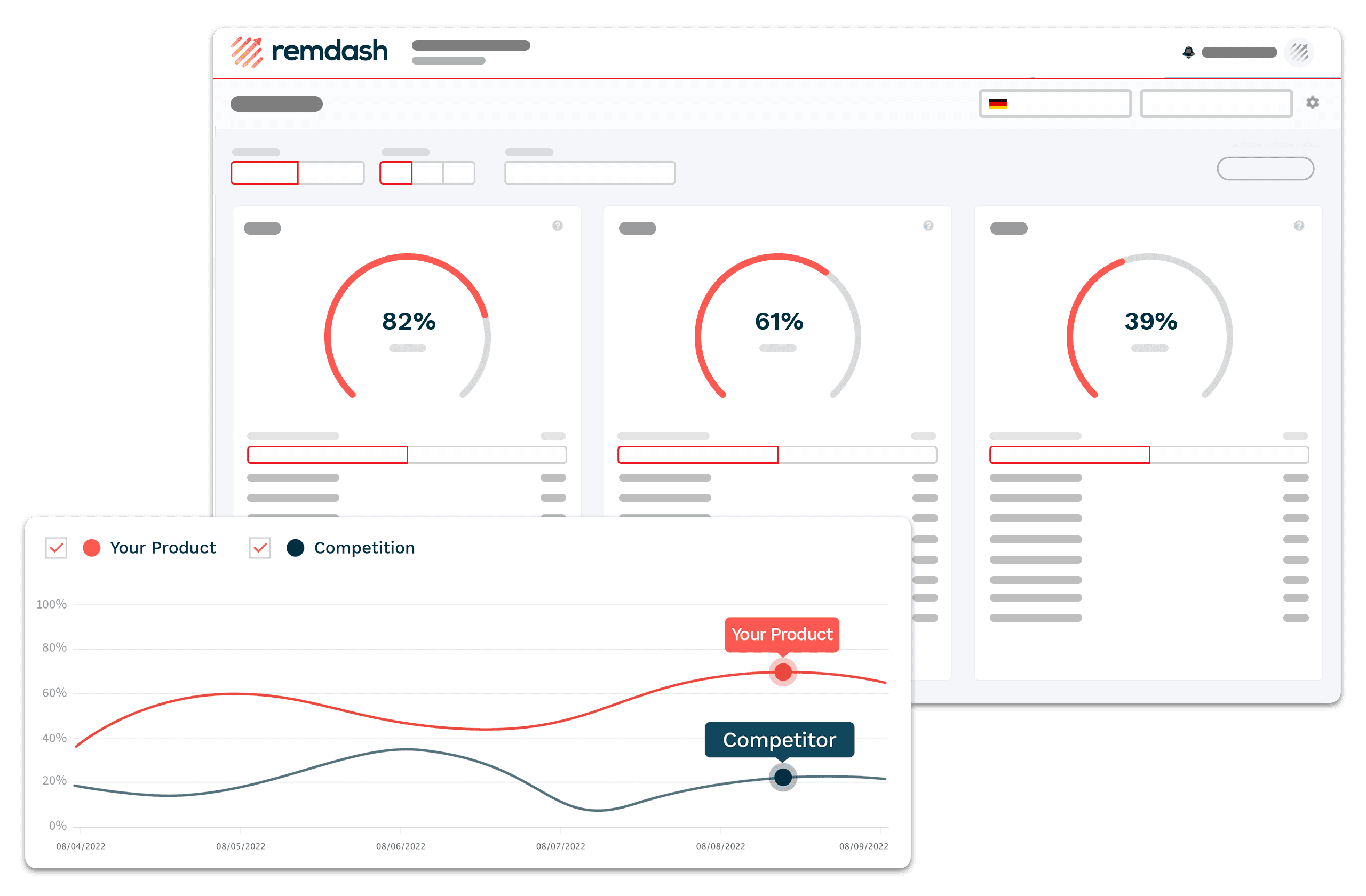Click the user avatar icon
The height and width of the screenshot is (896, 1366).
pos(1299,52)
